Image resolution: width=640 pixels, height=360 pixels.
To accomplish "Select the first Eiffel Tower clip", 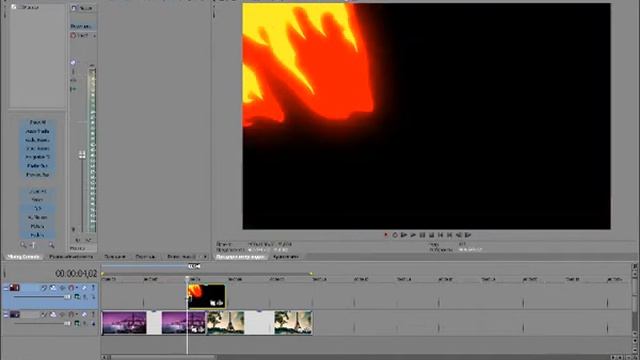I will point(226,322).
